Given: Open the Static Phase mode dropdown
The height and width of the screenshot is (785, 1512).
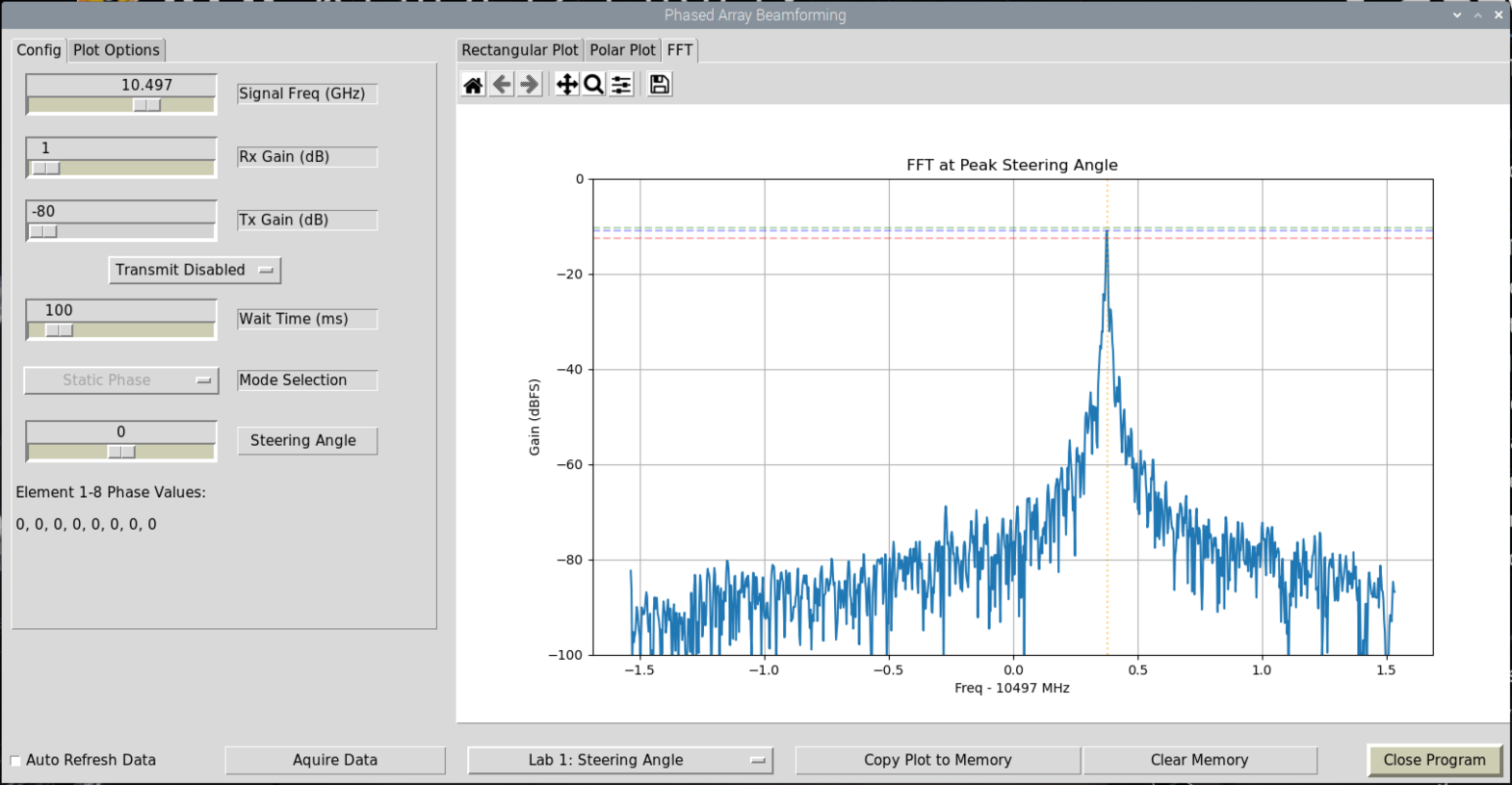Looking at the screenshot, I should (121, 380).
